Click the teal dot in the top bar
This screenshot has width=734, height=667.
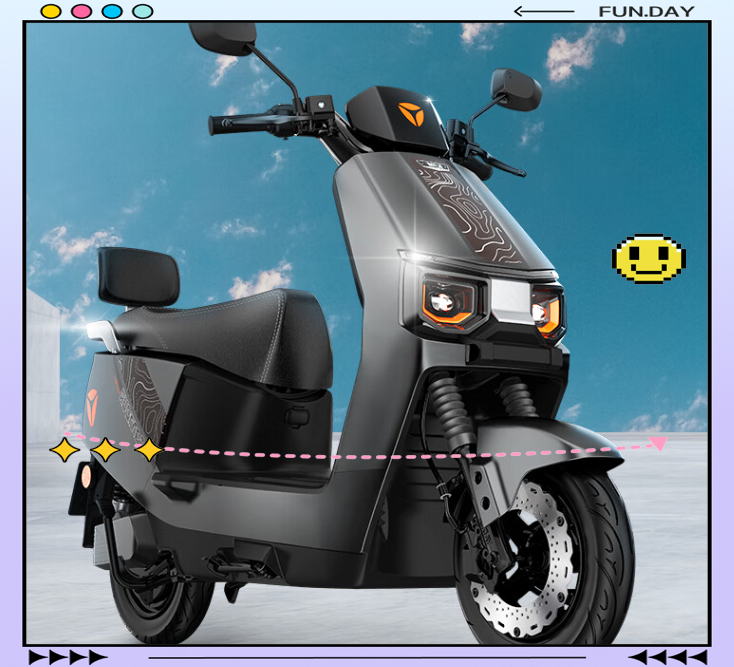coord(143,11)
